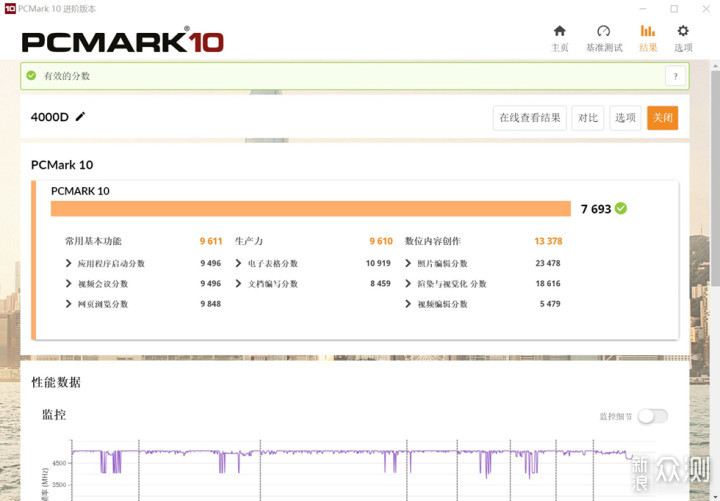Expand 渲染与视觉化 分数 row
This screenshot has height=501, width=720.
click(x=408, y=283)
